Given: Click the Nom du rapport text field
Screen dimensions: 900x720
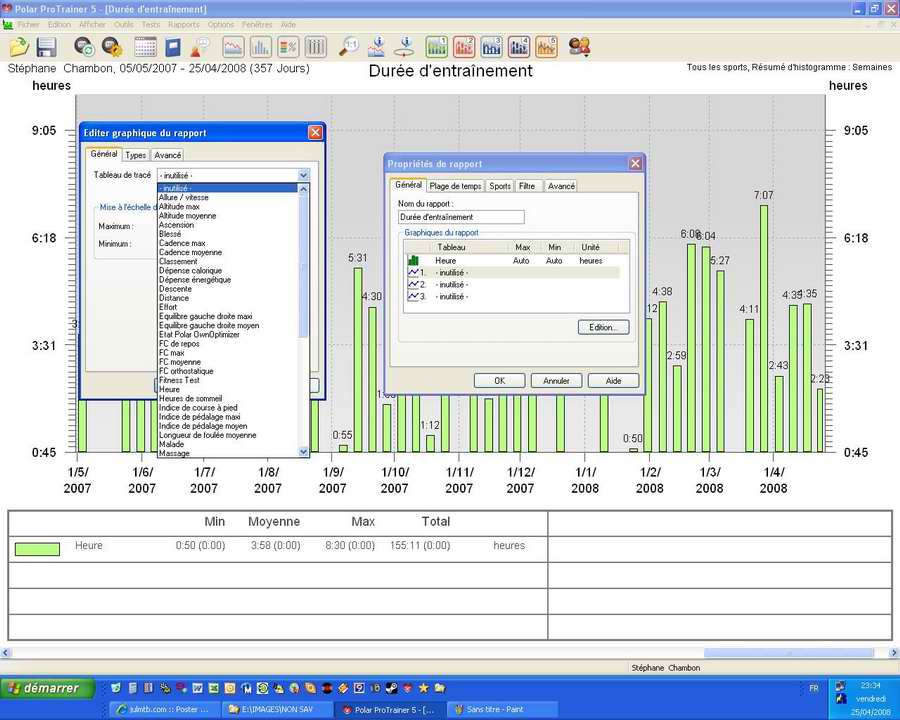Looking at the screenshot, I should coord(461,217).
